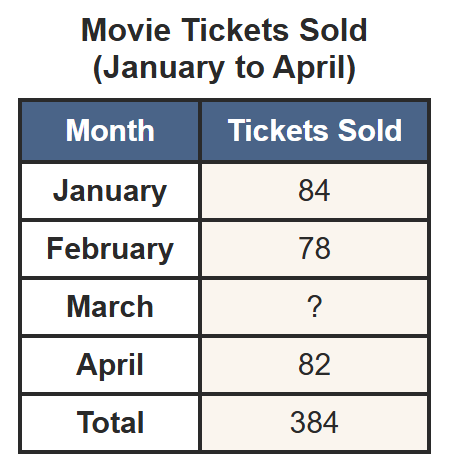
Task: Click the January value 84
Action: coord(314,191)
